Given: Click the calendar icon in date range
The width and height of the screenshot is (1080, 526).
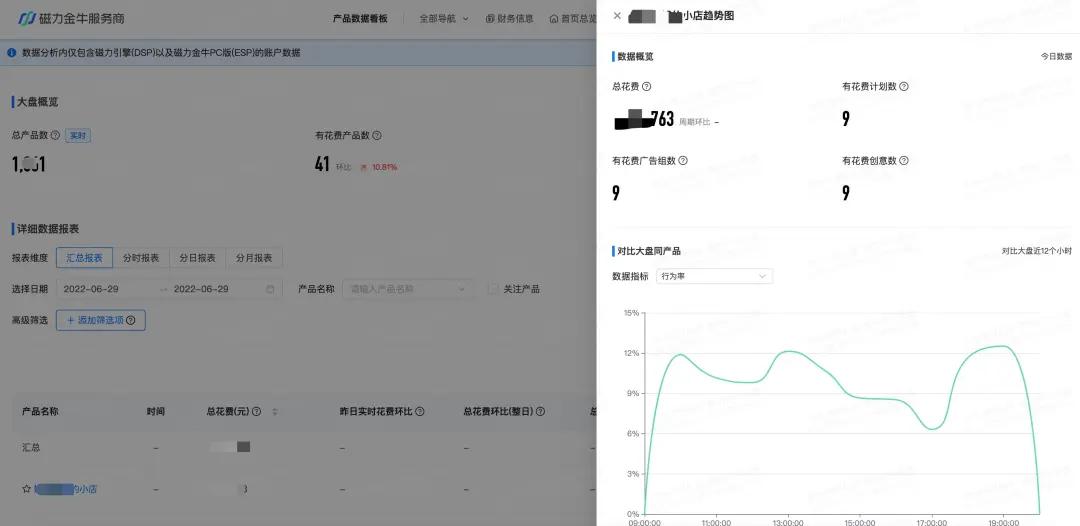Looking at the screenshot, I should coord(270,289).
